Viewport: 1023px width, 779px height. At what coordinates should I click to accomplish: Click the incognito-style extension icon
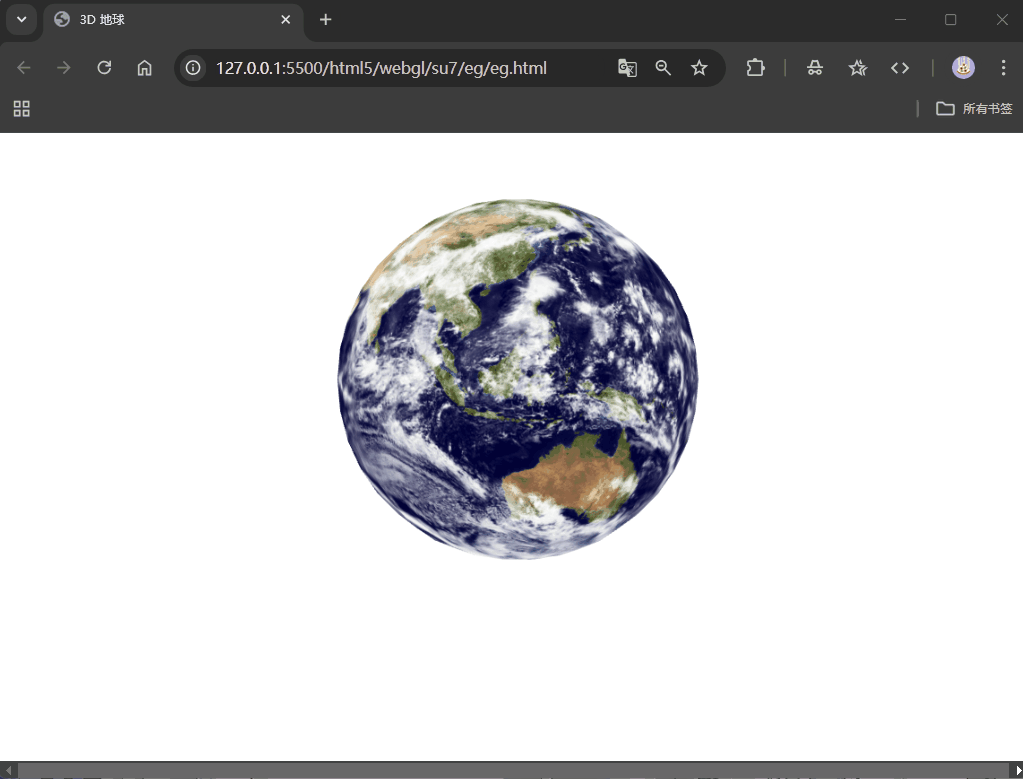coord(814,68)
